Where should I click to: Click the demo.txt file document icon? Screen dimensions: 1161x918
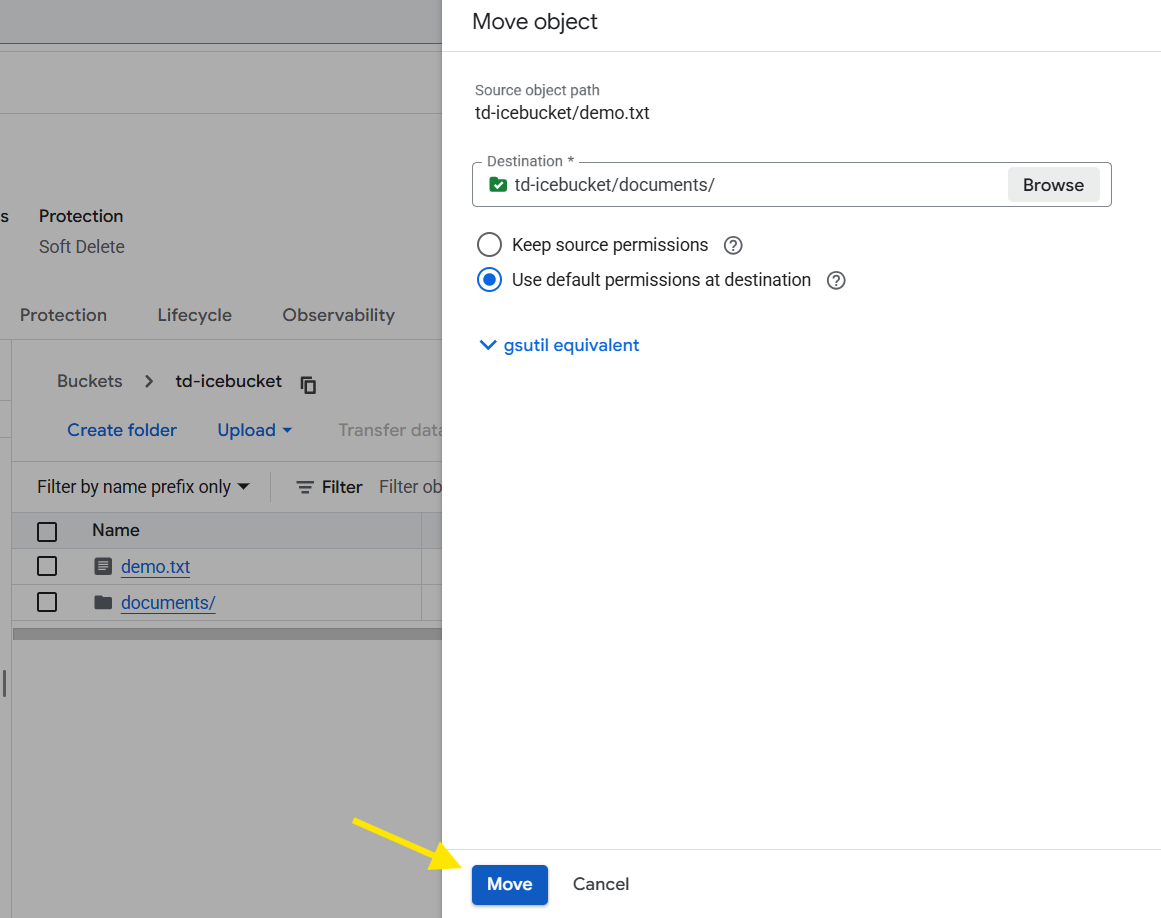click(103, 566)
